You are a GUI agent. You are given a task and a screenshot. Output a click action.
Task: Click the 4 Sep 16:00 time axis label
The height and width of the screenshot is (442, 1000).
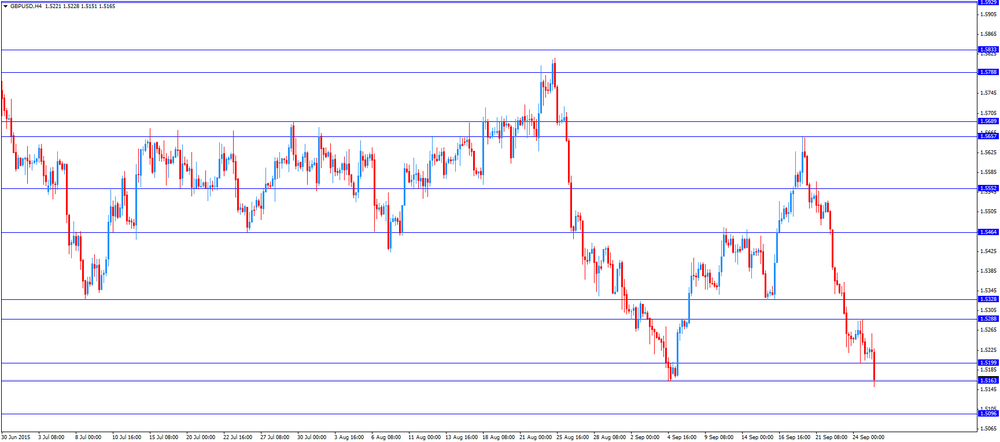684,438
